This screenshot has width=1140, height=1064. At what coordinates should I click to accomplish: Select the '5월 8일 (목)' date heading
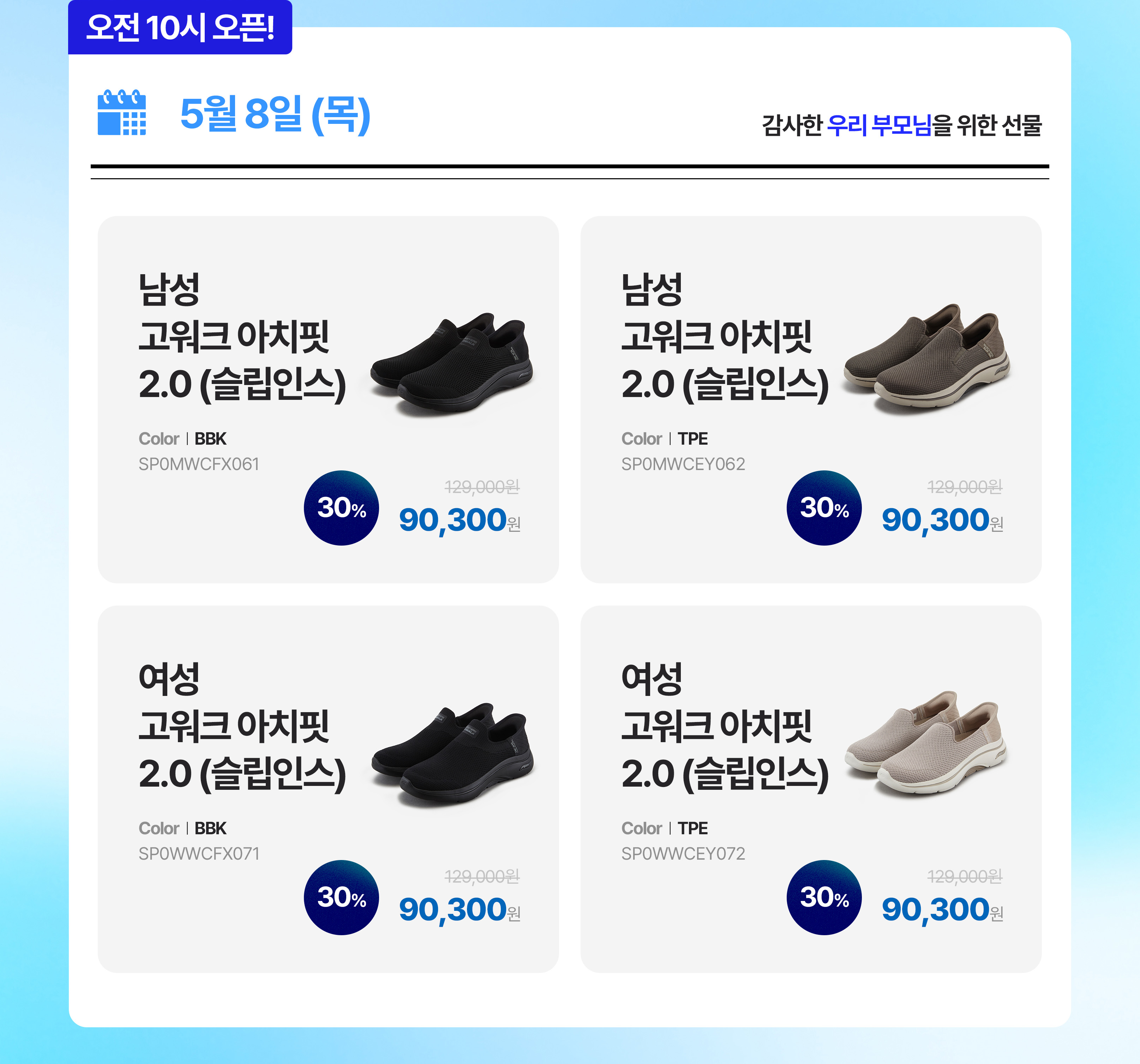pos(275,114)
